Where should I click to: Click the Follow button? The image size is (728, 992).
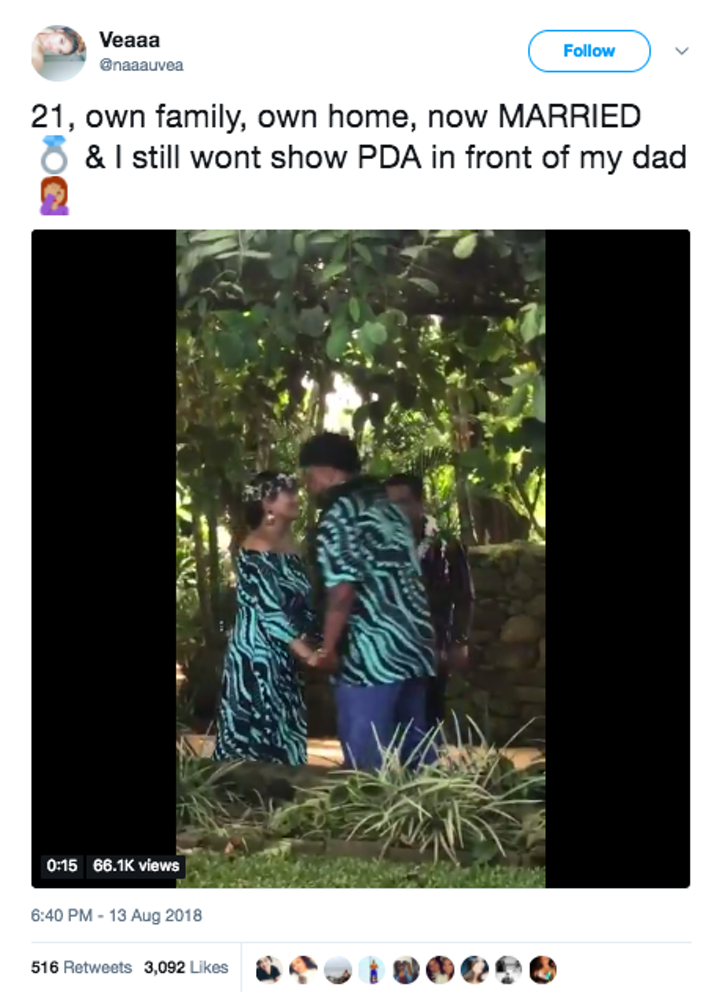(x=589, y=51)
